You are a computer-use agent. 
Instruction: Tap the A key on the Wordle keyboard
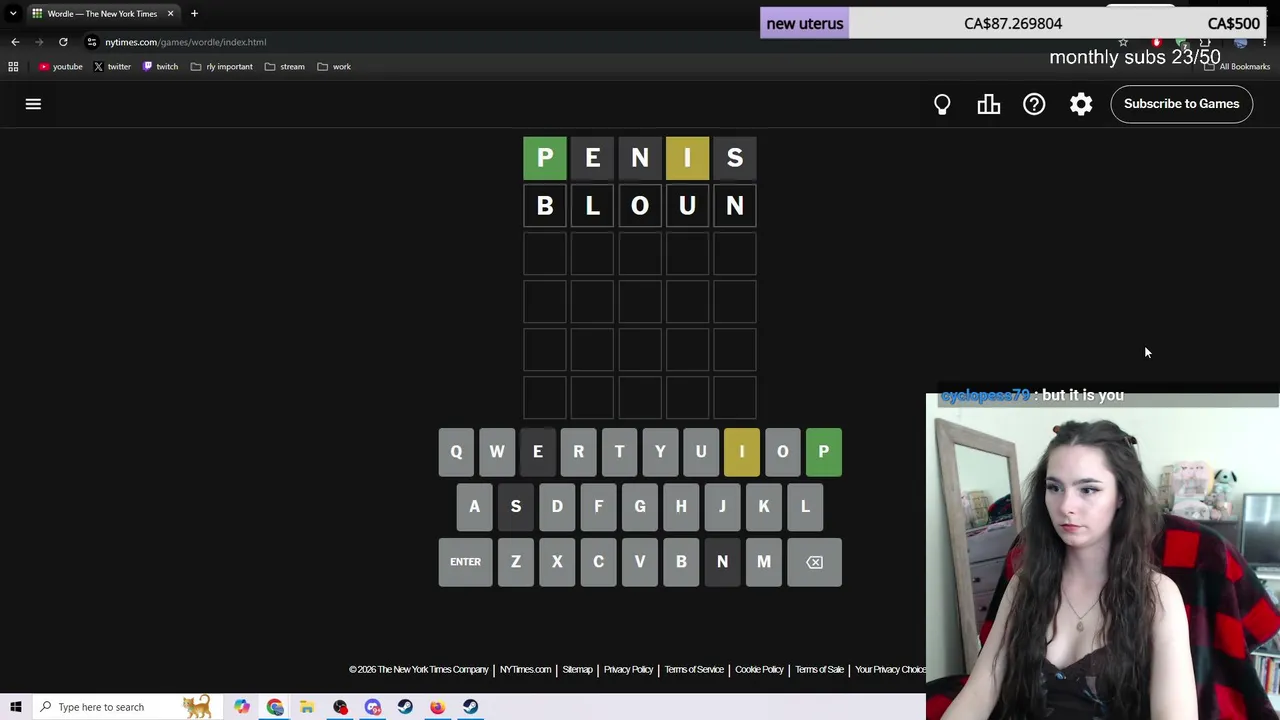tap(475, 506)
